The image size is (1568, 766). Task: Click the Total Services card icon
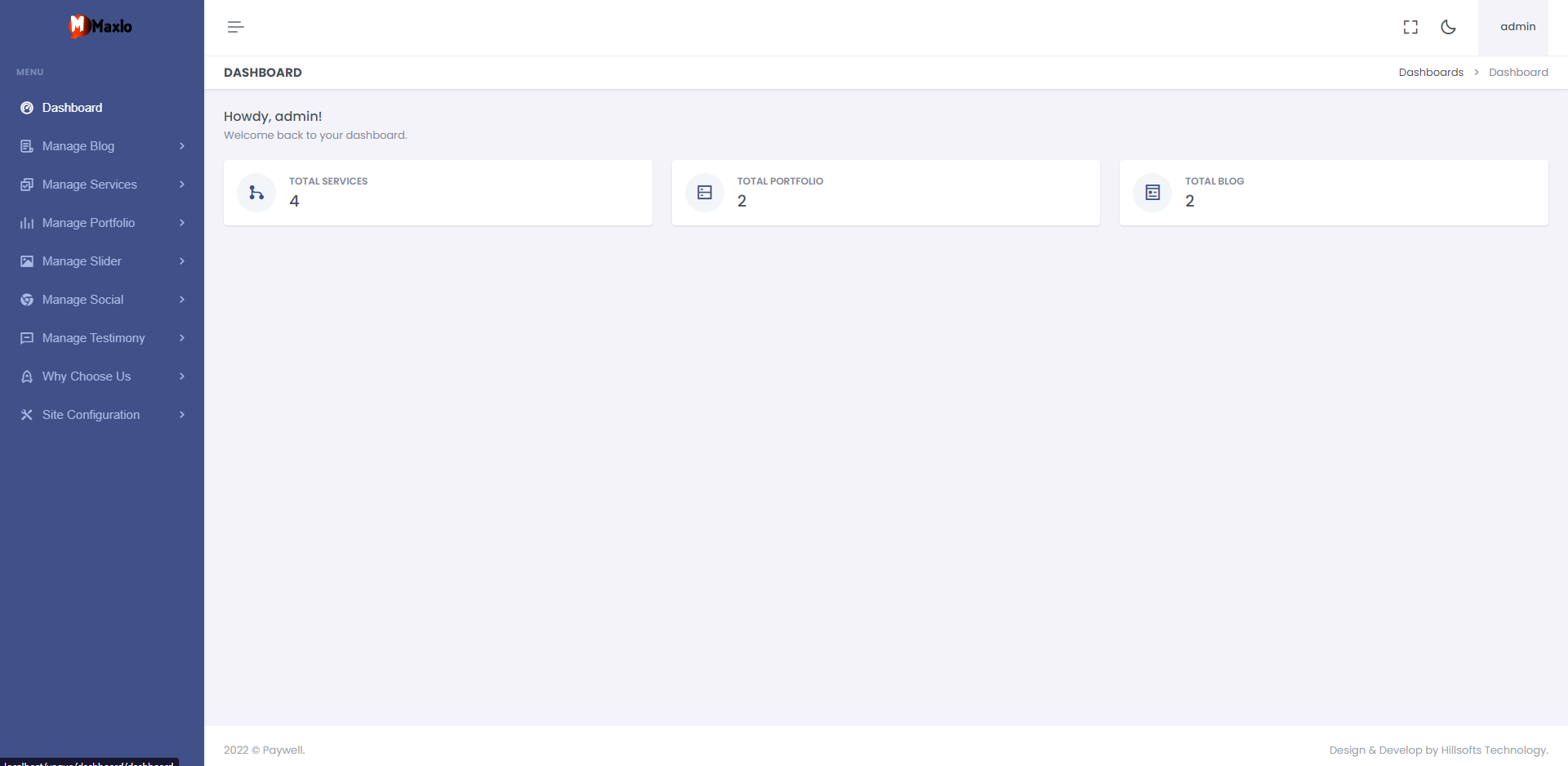256,193
